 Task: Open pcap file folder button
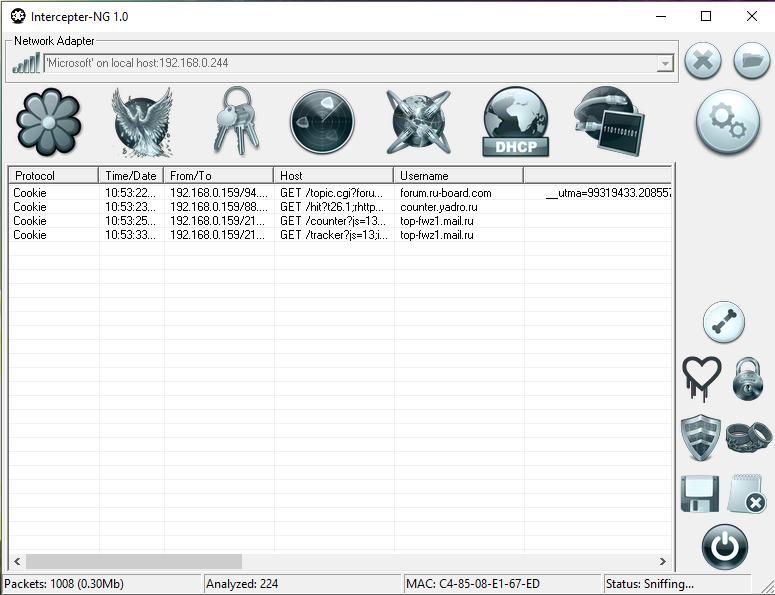[x=752, y=61]
